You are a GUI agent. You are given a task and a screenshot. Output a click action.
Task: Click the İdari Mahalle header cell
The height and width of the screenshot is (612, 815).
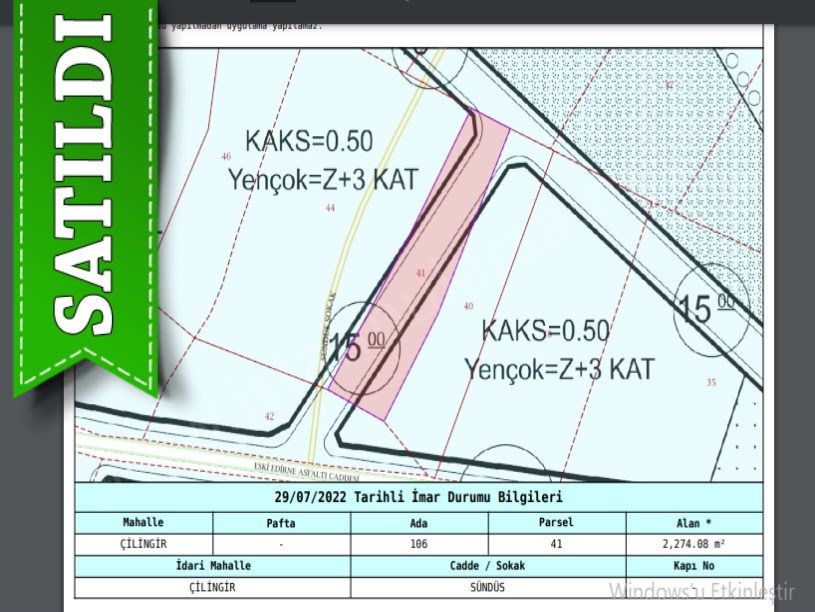tap(213, 565)
